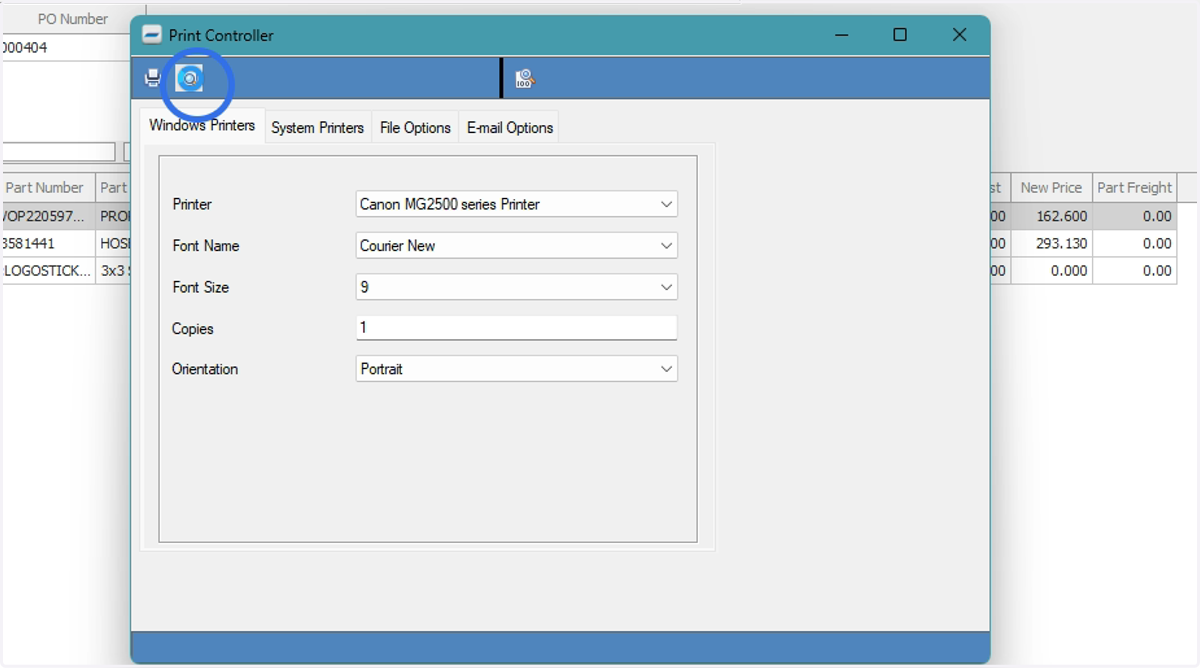Click the zoom 100% icon
This screenshot has width=1200, height=668.
(525, 78)
